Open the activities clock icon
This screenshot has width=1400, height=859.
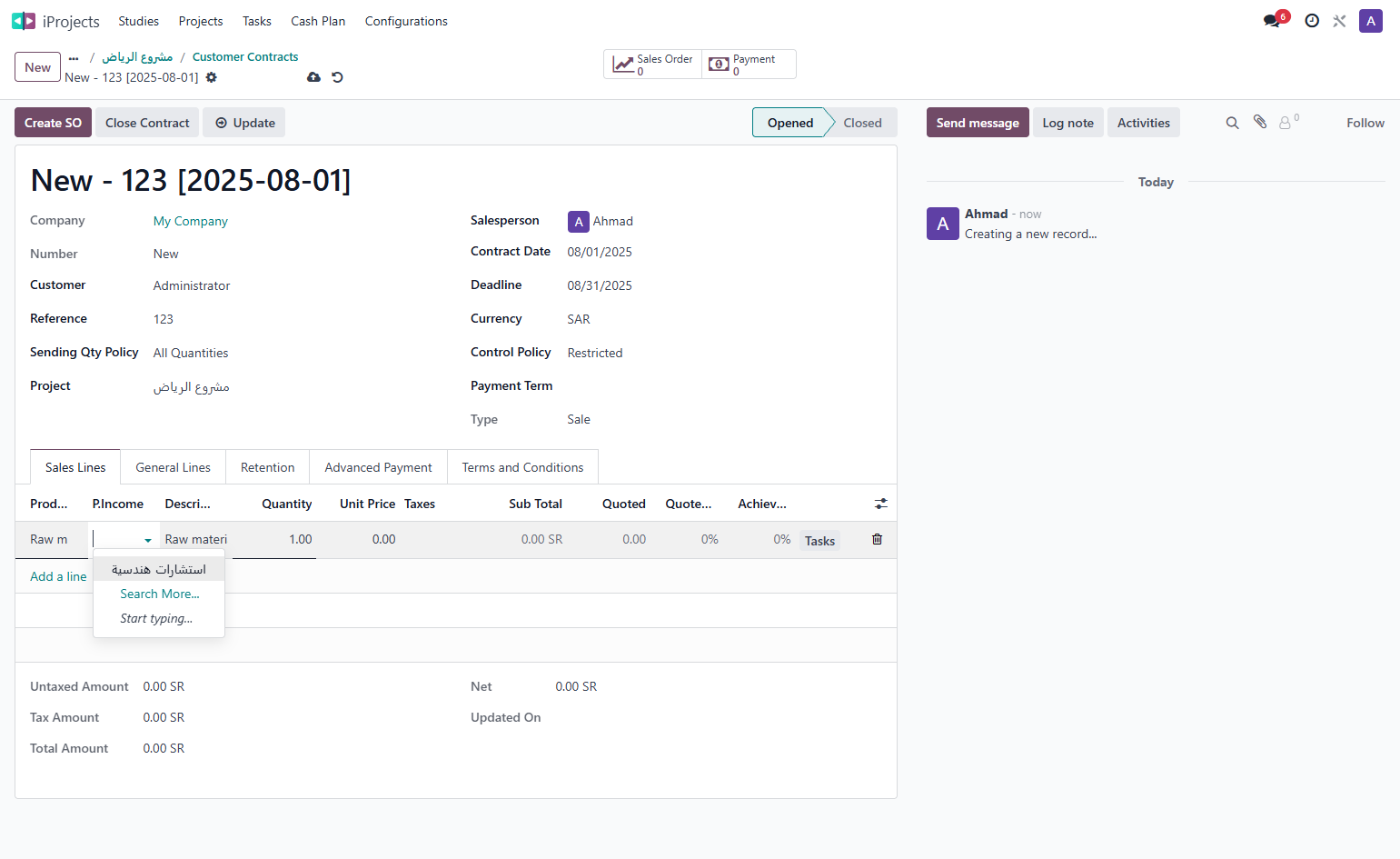tap(1312, 21)
